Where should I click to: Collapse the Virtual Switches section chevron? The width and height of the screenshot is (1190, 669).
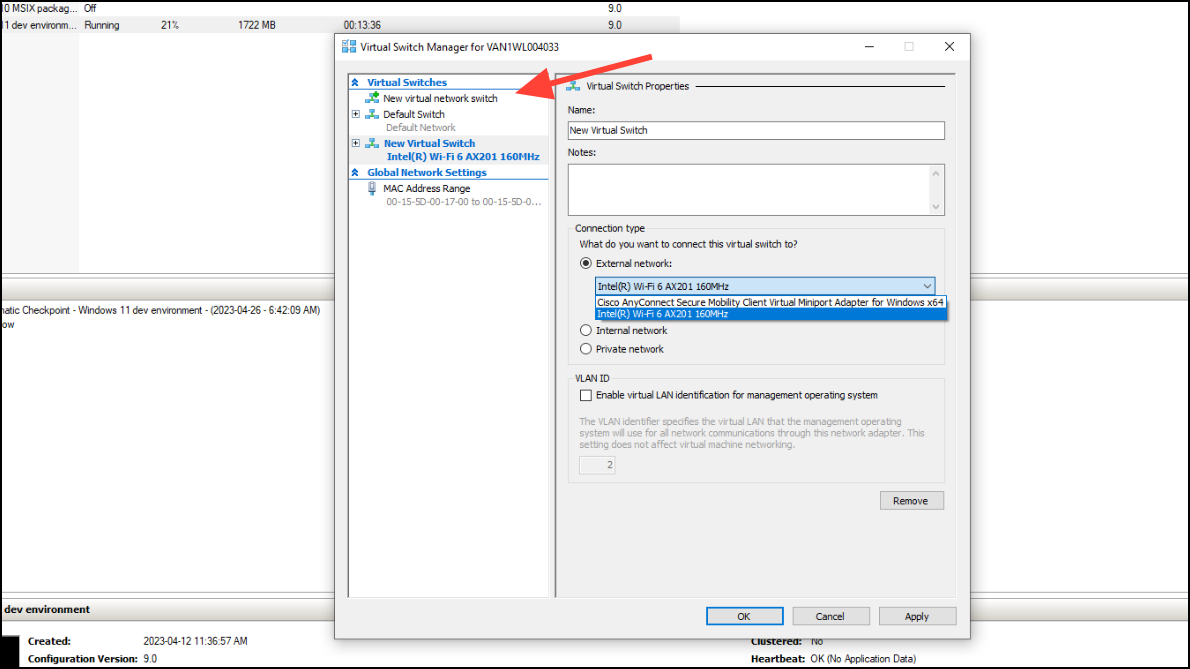point(354,82)
